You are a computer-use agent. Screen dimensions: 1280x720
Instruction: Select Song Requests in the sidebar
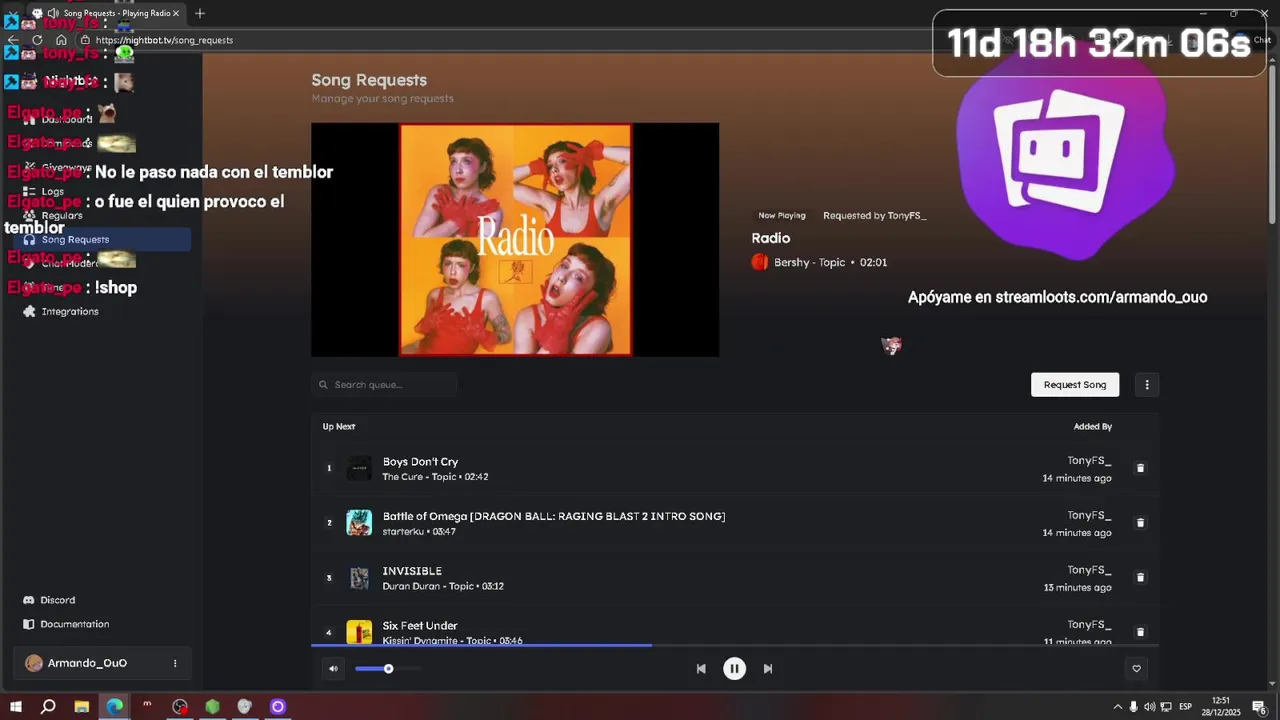click(x=101, y=239)
